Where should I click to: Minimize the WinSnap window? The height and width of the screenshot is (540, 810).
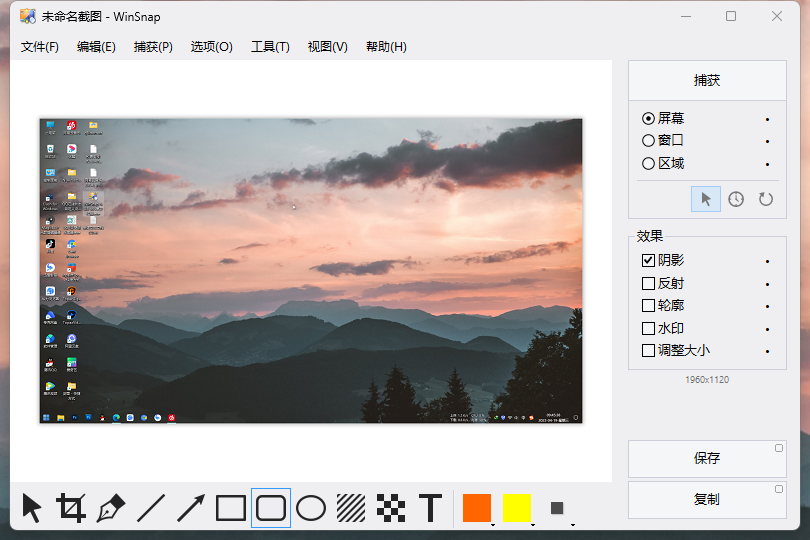tap(686, 17)
